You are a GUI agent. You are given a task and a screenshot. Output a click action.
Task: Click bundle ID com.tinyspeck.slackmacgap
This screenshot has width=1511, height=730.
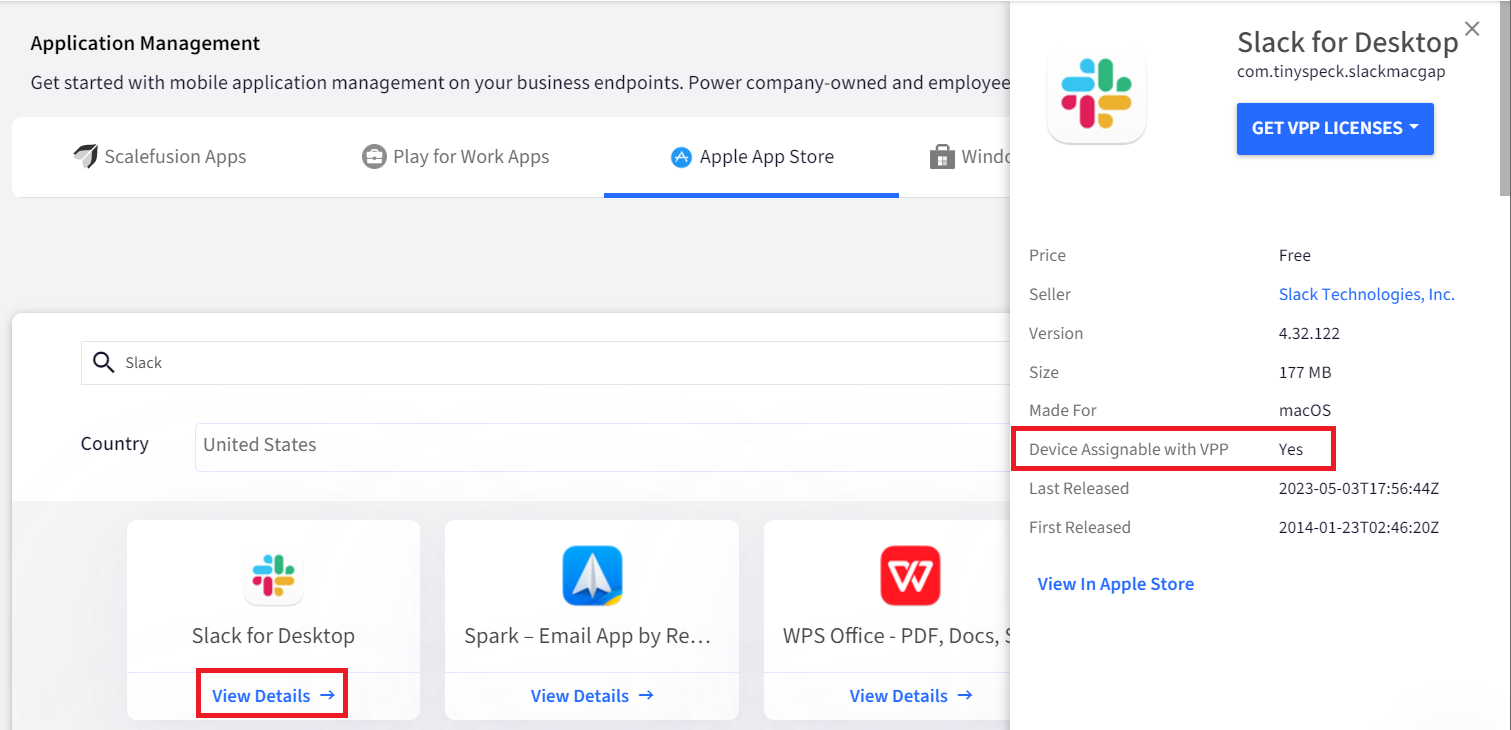[1342, 72]
